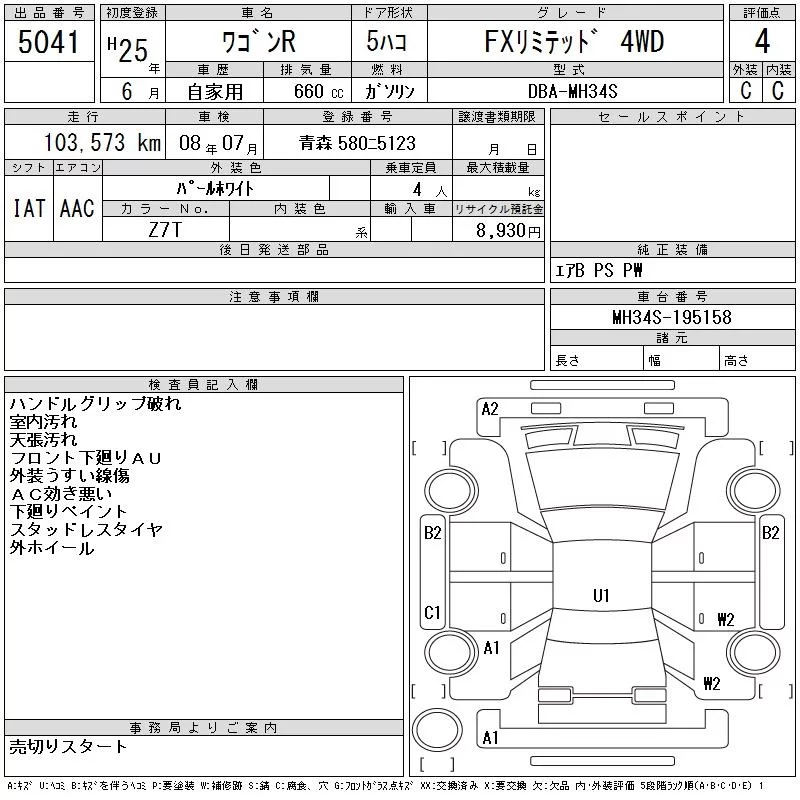Click the spare tire circle below the diagram
Image resolution: width=800 pixels, height=800 pixels.
point(435,729)
